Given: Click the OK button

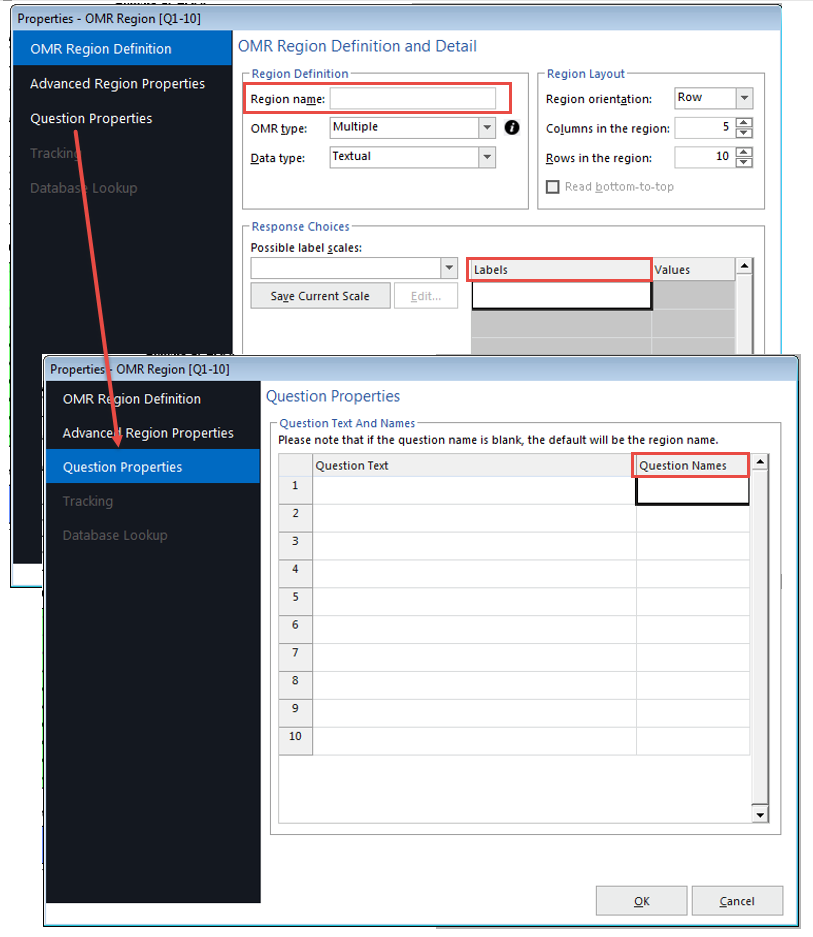Looking at the screenshot, I should click(641, 901).
